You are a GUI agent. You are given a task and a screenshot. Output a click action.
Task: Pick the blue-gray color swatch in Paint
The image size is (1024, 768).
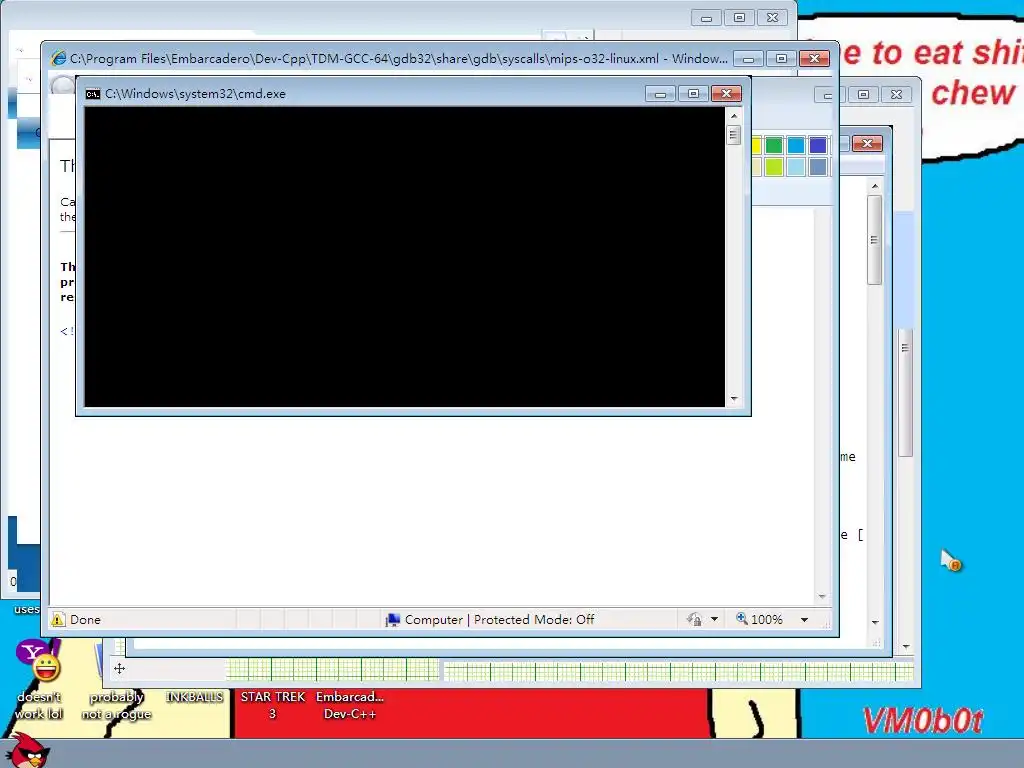[818, 167]
